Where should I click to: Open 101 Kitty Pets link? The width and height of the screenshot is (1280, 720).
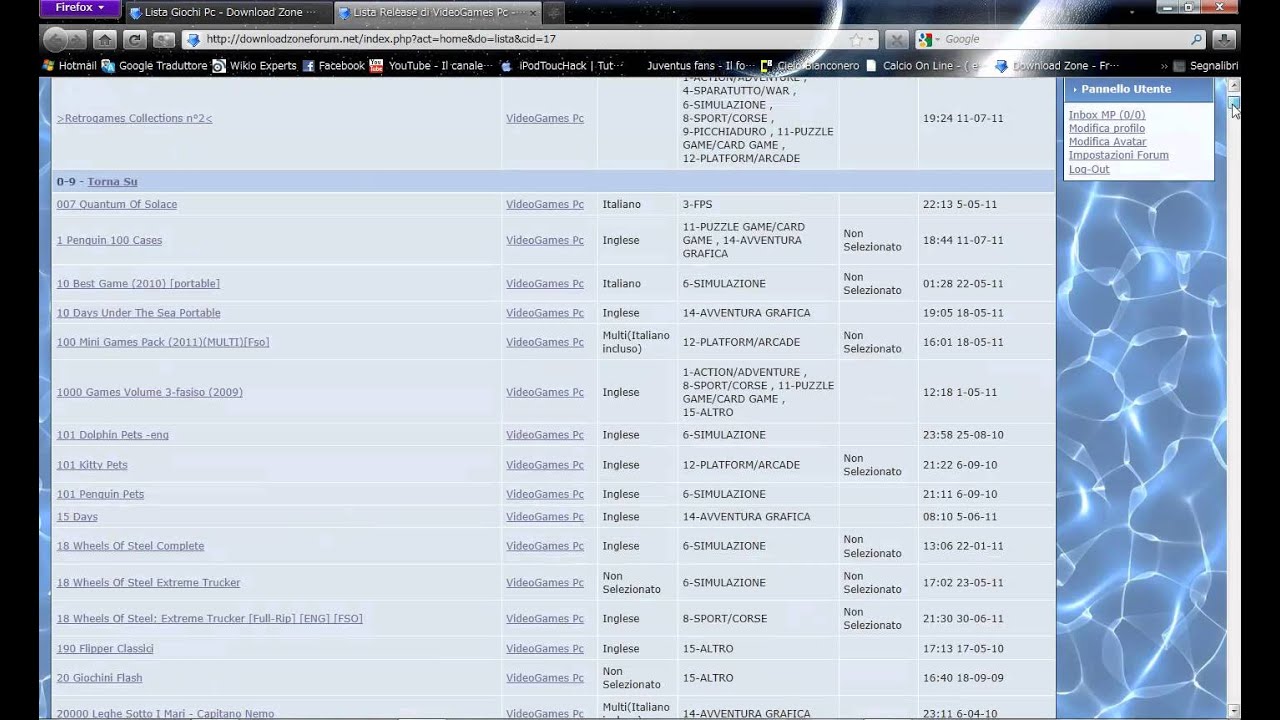point(92,465)
